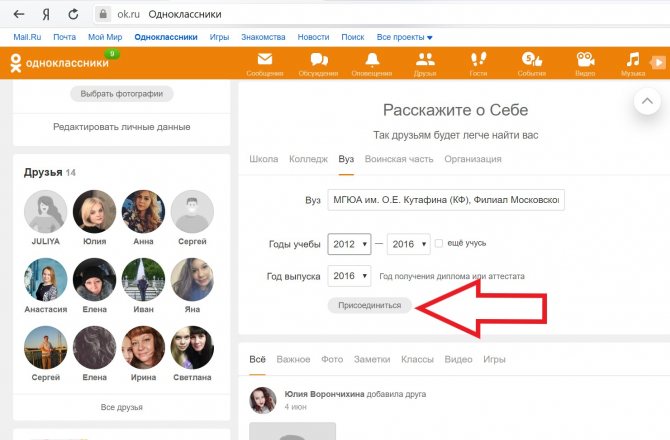Select the Фото feed tab
The image size is (670, 440).
point(332,359)
